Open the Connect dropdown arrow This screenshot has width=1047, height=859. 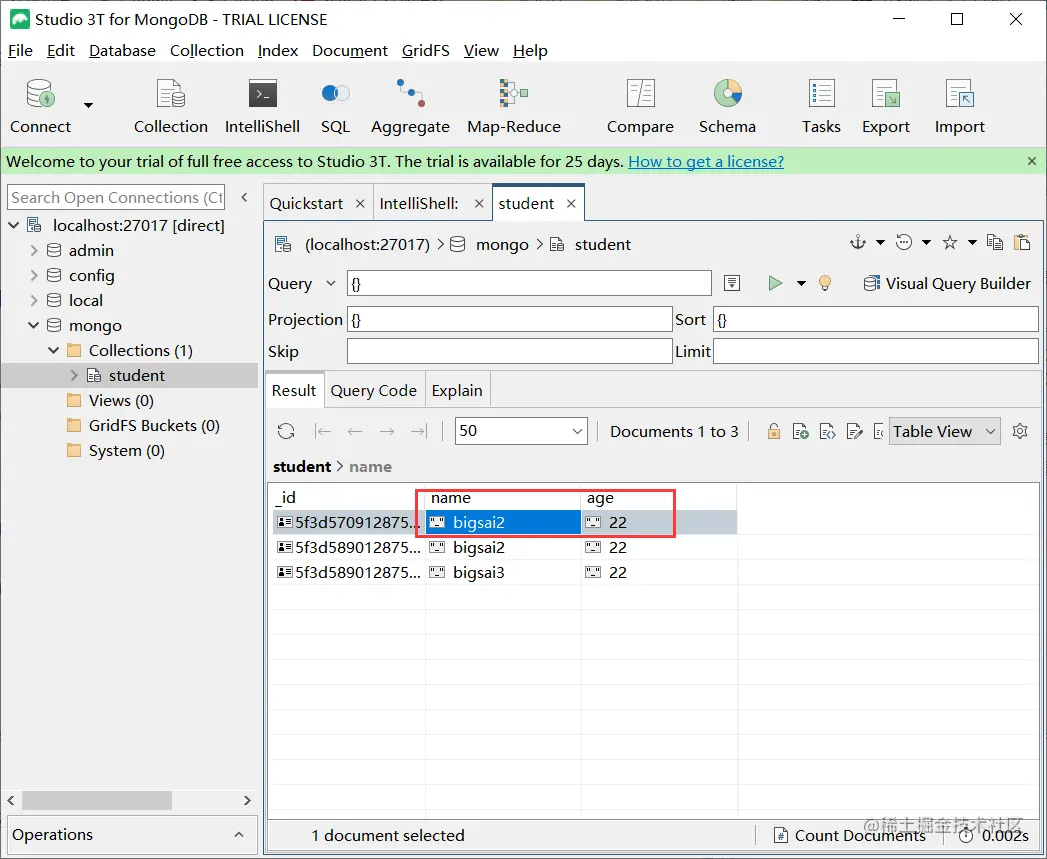(x=88, y=105)
